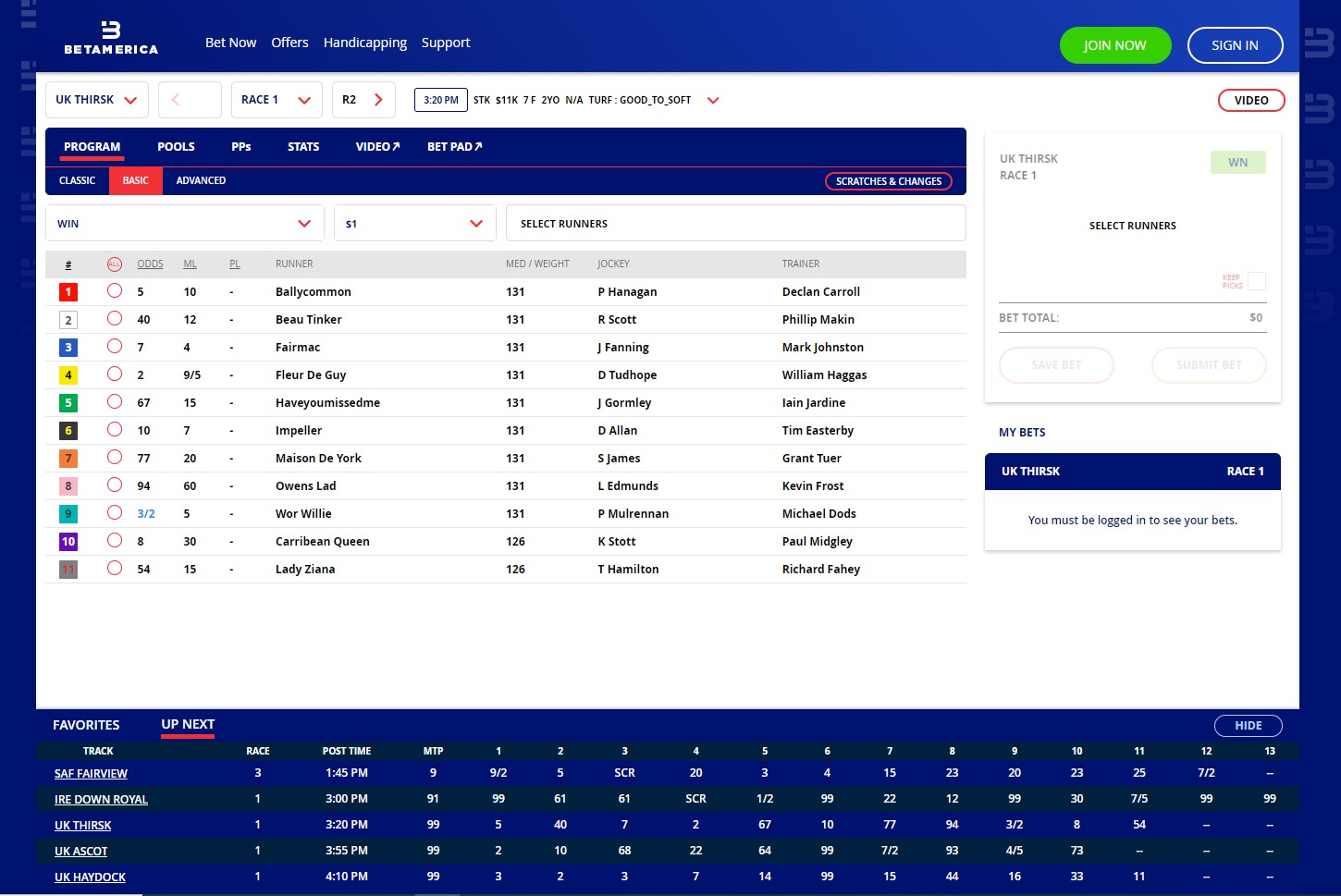Sort by ODDS column header
Viewport: 1341px width, 896px height.
click(x=150, y=264)
